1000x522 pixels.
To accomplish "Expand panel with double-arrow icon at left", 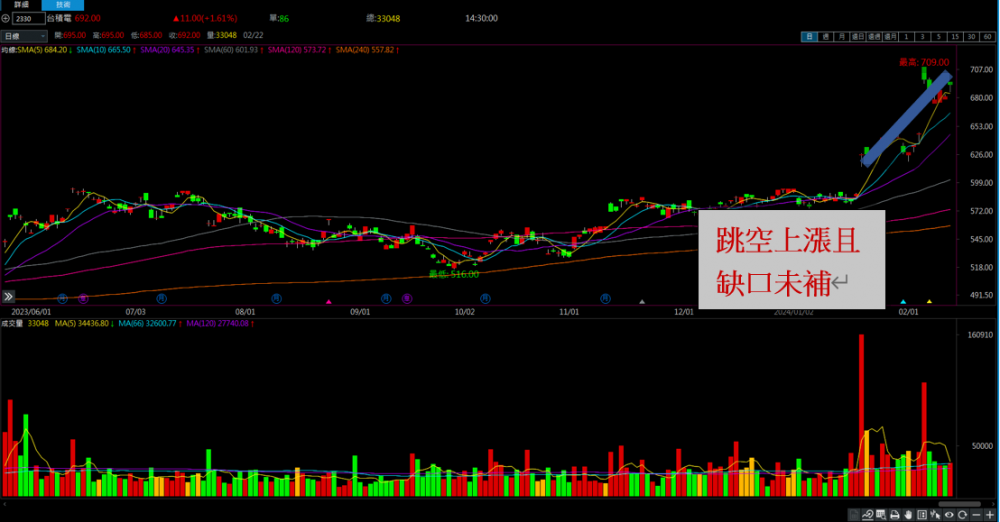I will click(8, 296).
